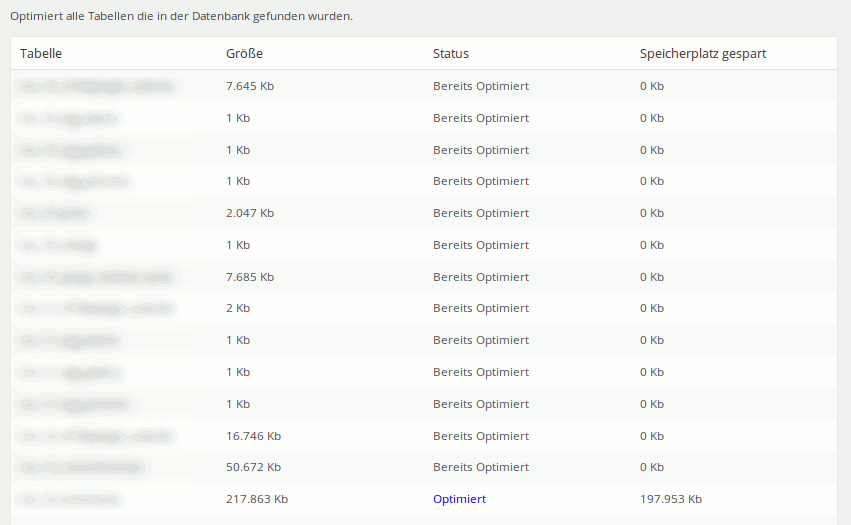Select the blurred table name in the 7.685 Kb row
Image resolution: width=851 pixels, height=525 pixels.
(x=96, y=277)
